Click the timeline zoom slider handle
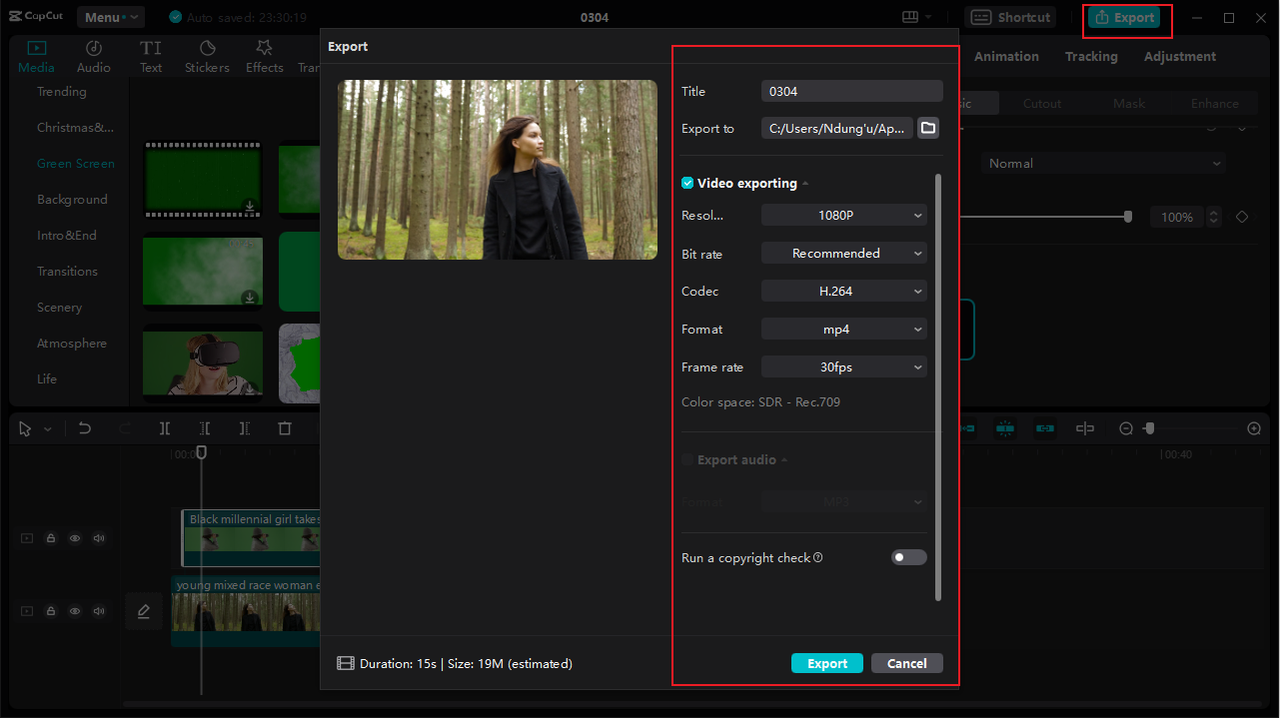Viewport: 1280px width, 718px height. [1150, 428]
